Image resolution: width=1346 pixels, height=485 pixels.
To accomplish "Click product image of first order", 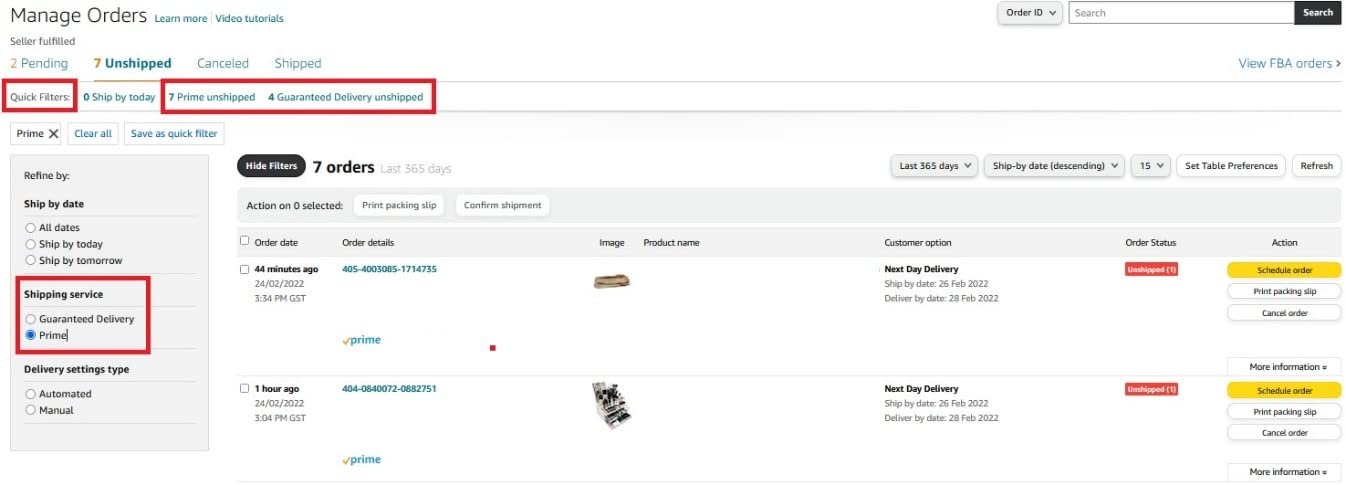I will pyautogui.click(x=611, y=282).
